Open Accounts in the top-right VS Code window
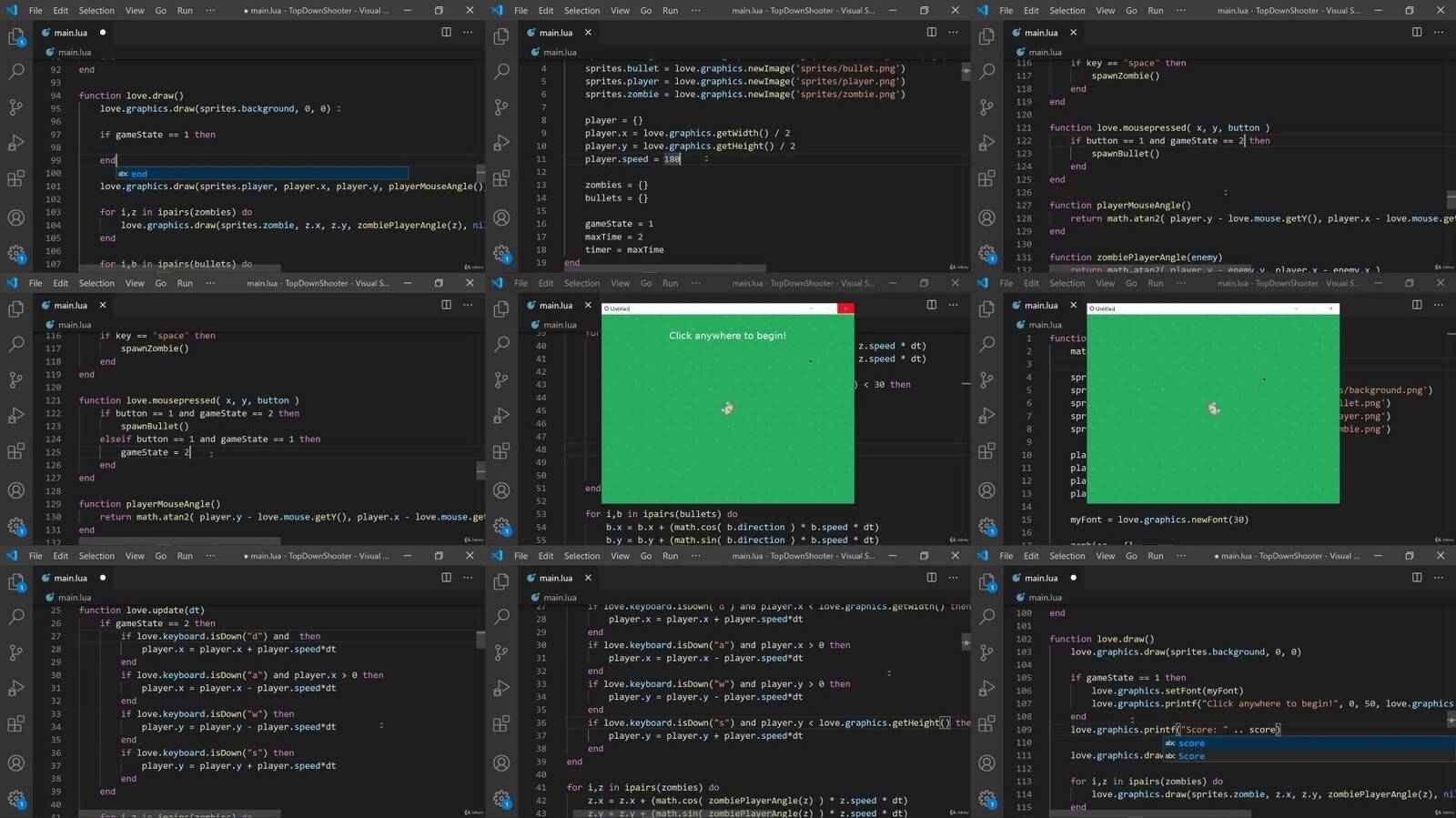The image size is (1456, 818). [986, 218]
